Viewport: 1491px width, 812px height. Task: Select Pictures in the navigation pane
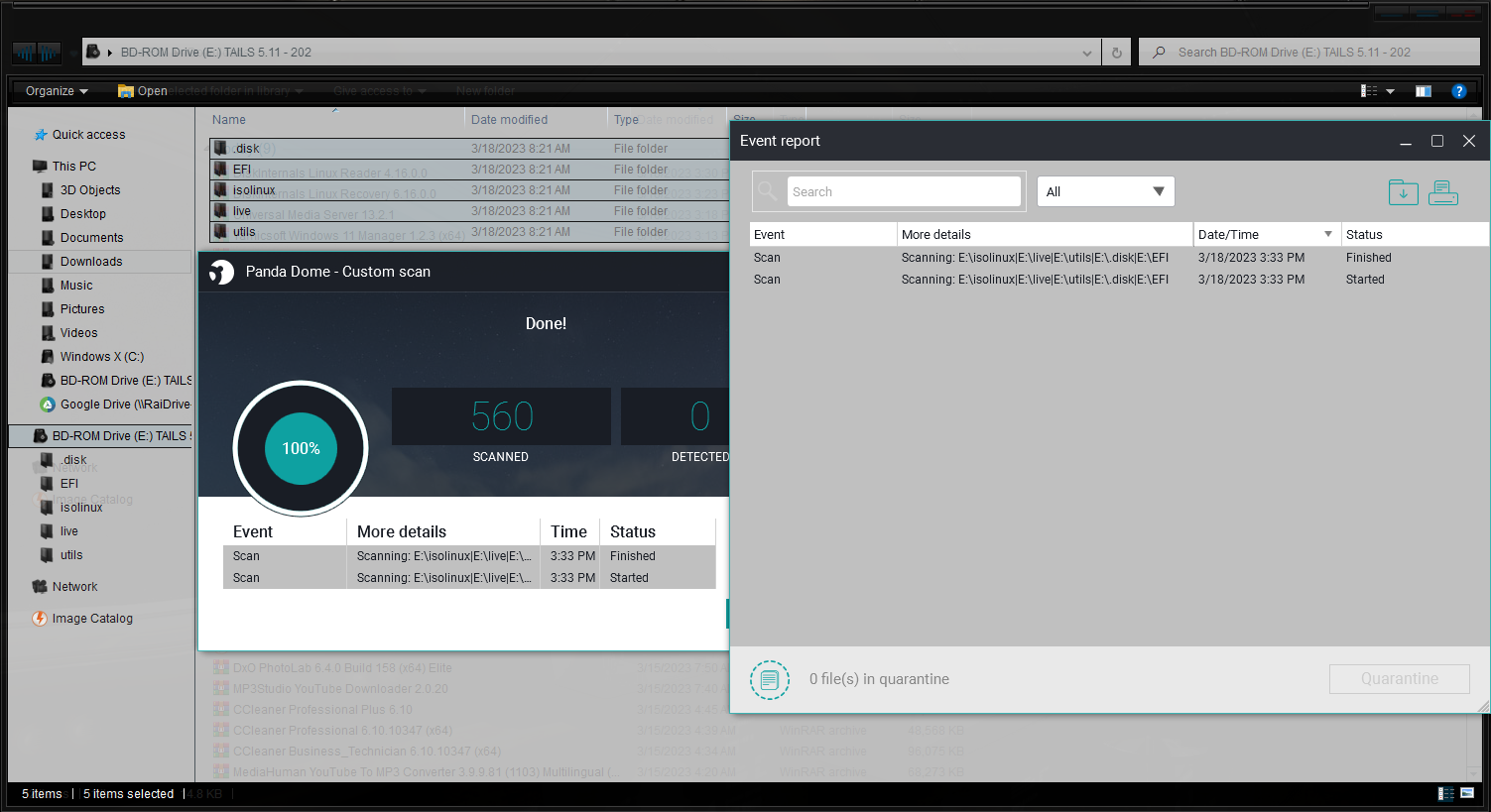(x=82, y=309)
